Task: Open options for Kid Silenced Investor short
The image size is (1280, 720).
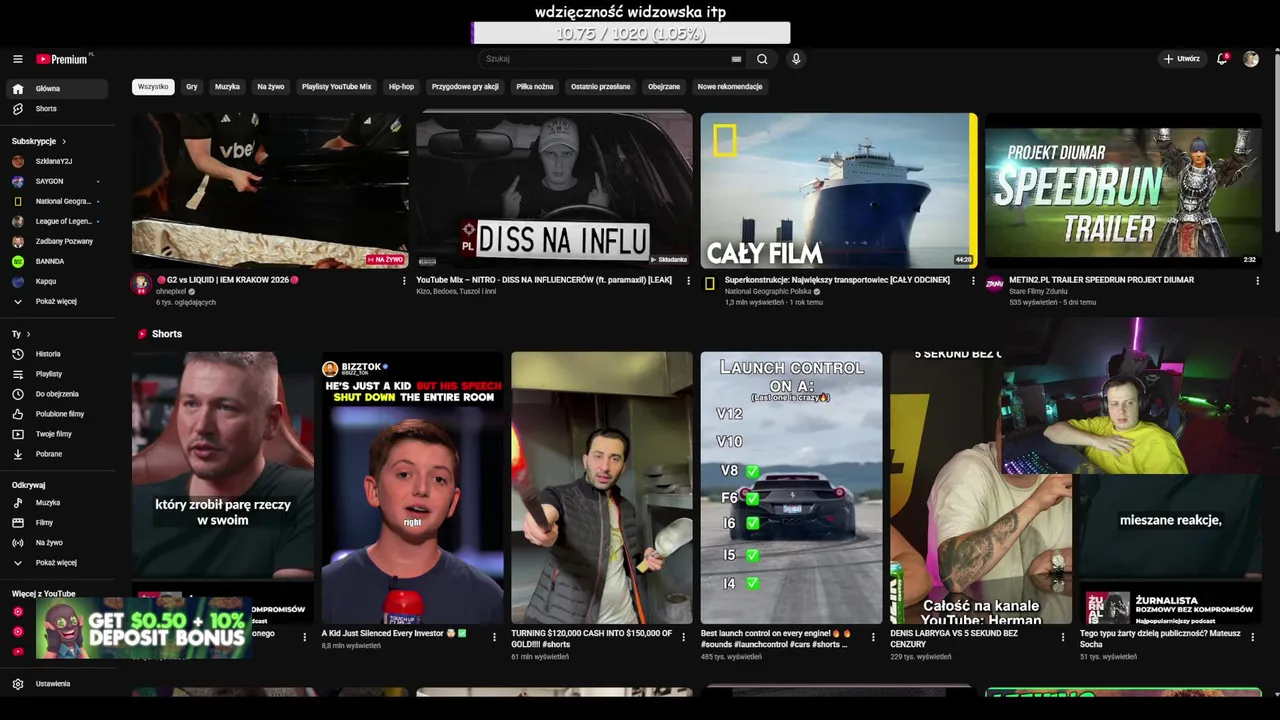Action: (494, 637)
